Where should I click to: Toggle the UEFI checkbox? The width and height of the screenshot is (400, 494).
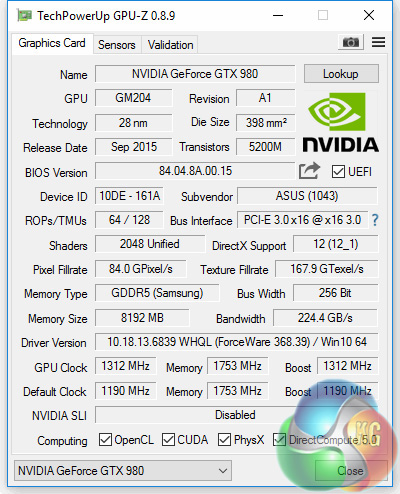(338, 172)
